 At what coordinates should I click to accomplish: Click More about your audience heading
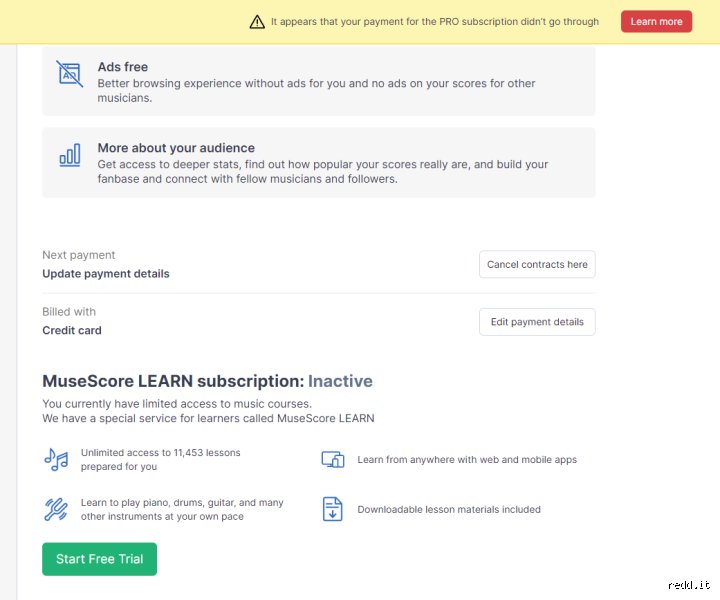[176, 148]
